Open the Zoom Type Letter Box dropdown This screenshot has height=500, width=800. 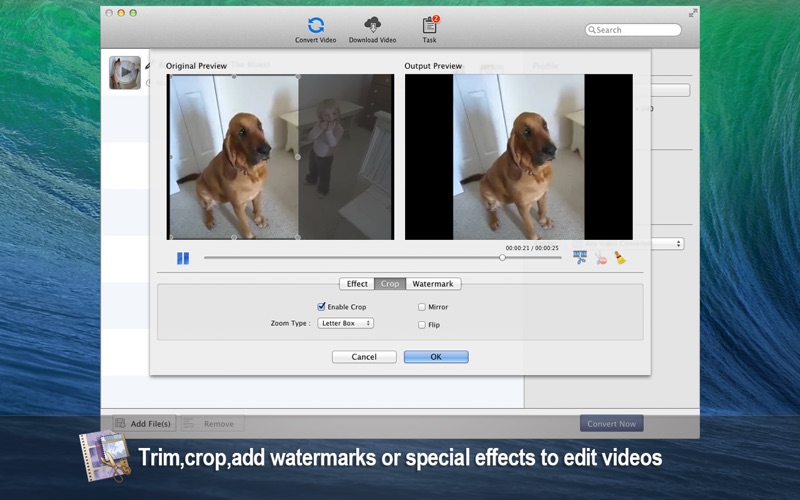345,323
